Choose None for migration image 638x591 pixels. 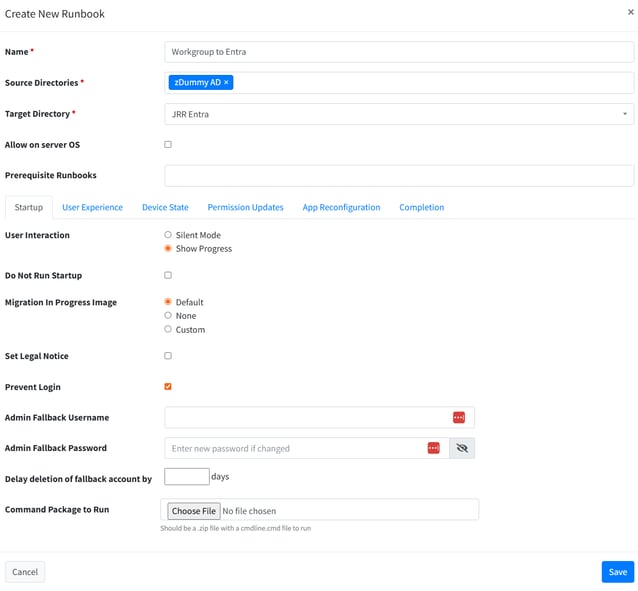(x=168, y=315)
